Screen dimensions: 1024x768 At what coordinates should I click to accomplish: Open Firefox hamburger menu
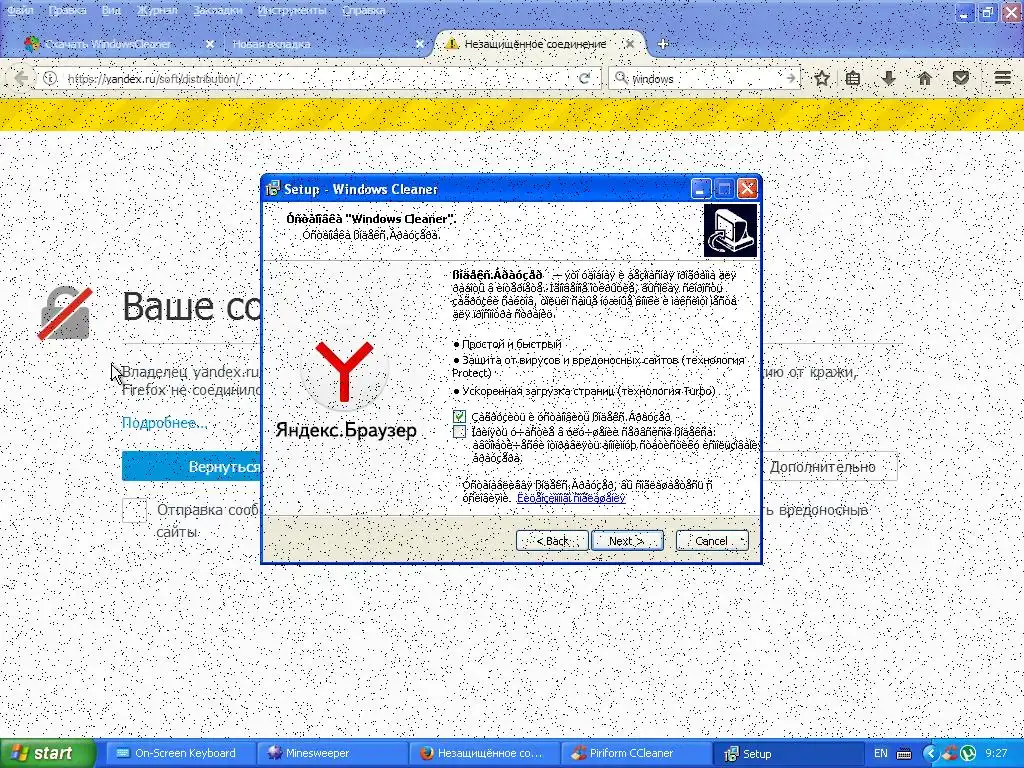[1003, 78]
